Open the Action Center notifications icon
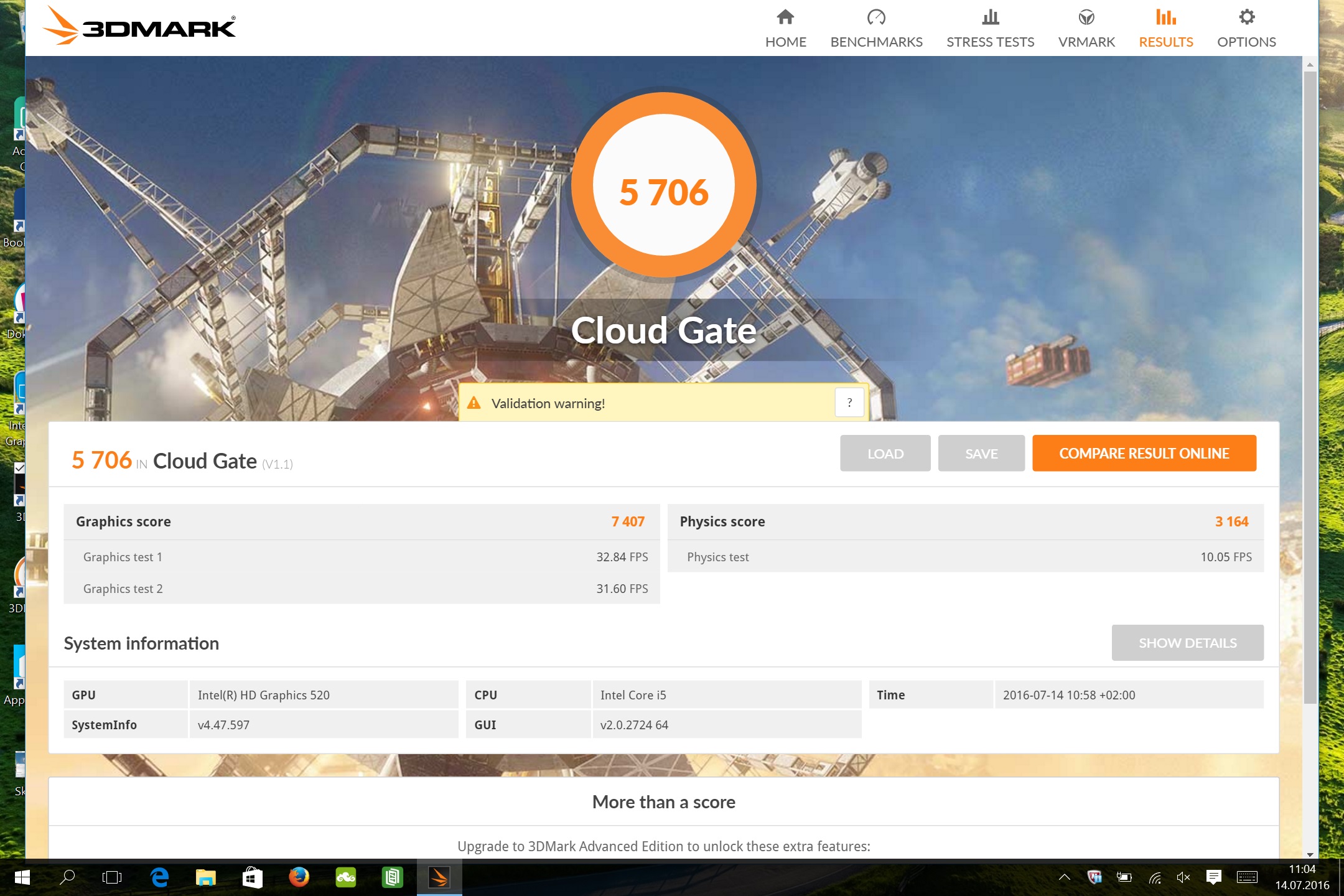The image size is (1344, 896). 1213,877
